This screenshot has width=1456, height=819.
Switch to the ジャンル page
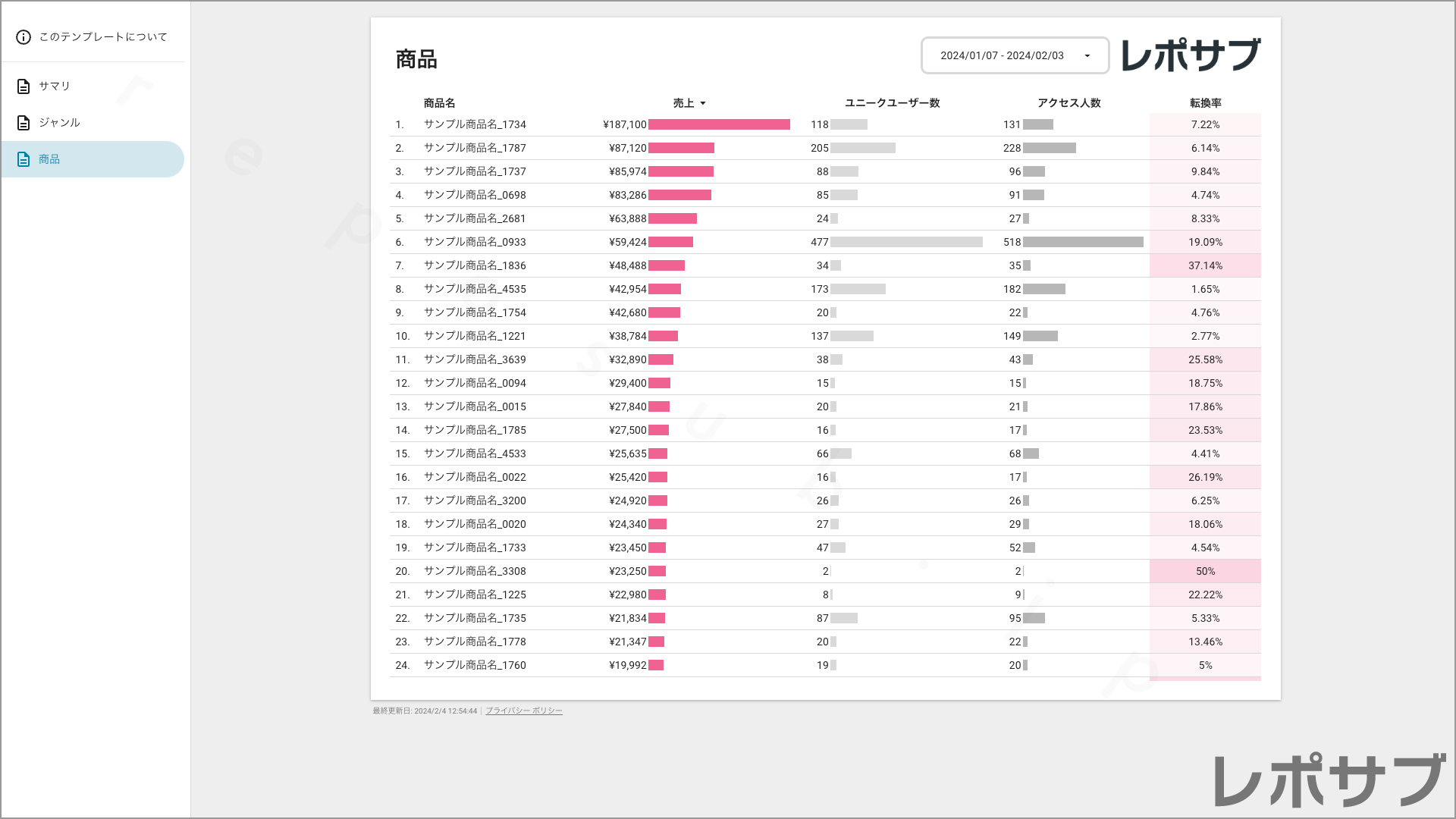point(59,123)
